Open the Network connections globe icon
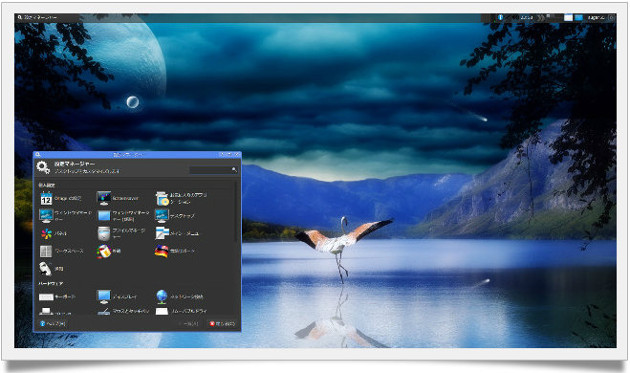 (x=162, y=297)
